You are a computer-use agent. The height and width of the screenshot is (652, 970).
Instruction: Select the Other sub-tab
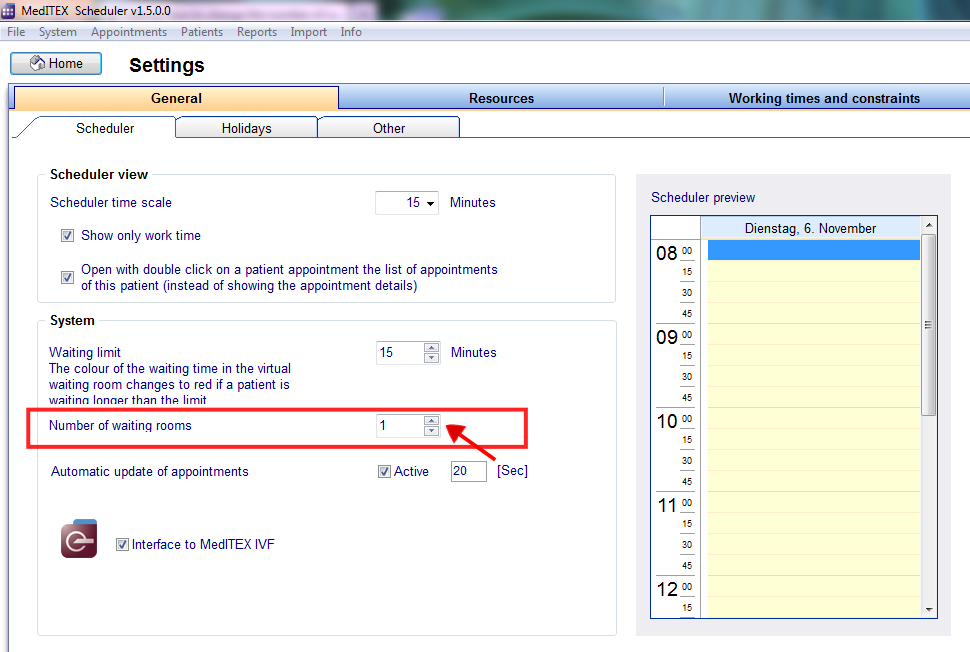pyautogui.click(x=388, y=128)
